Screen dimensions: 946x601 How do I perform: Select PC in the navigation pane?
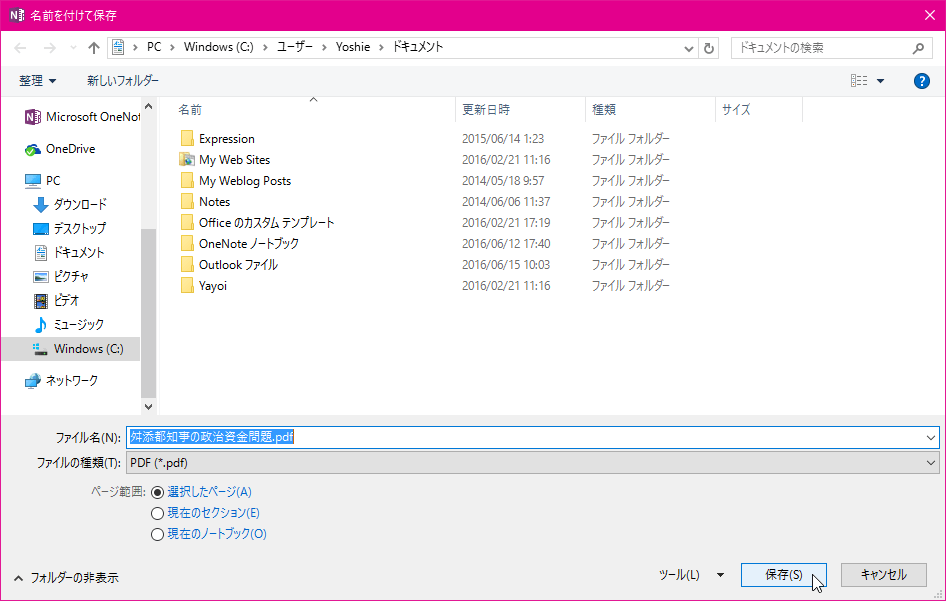42,180
